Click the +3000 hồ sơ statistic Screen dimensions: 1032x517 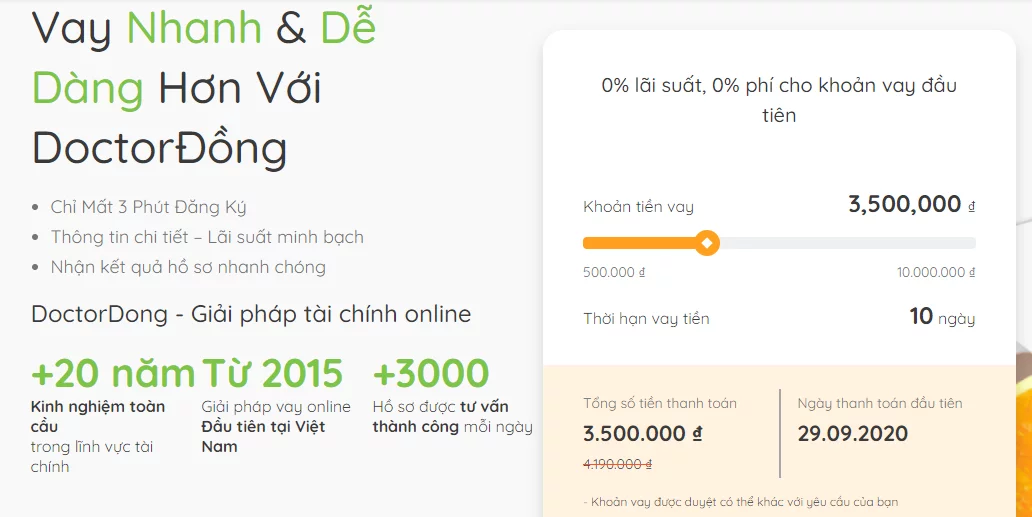pos(431,373)
